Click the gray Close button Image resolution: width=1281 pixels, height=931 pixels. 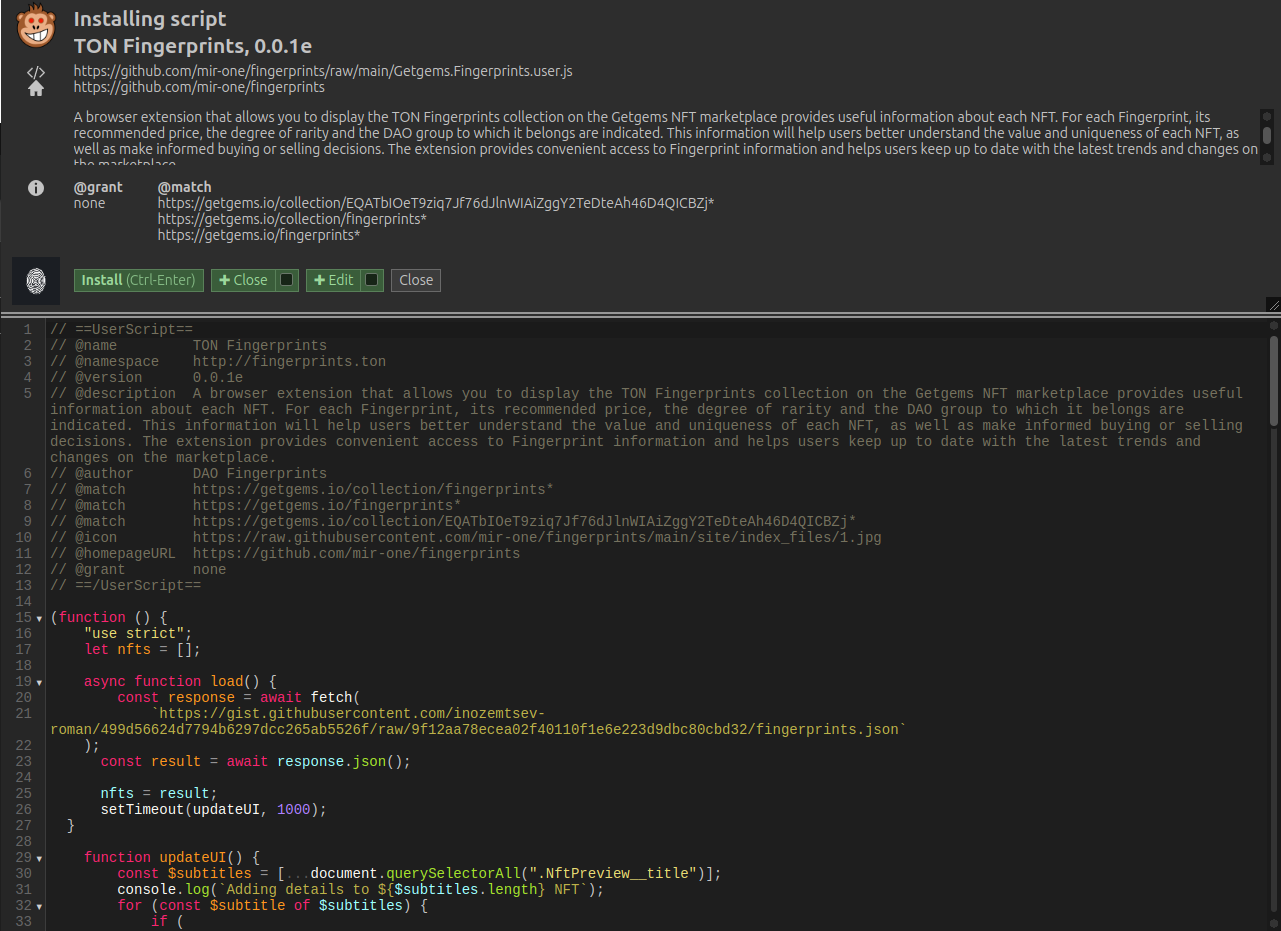click(416, 280)
